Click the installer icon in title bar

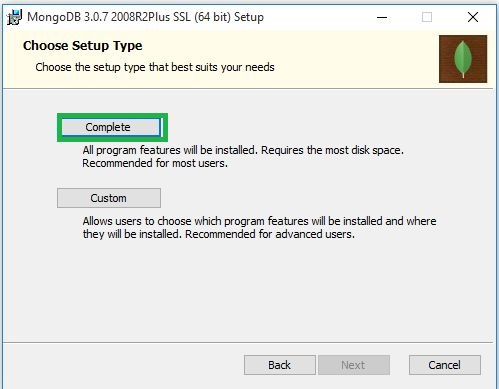14,17
